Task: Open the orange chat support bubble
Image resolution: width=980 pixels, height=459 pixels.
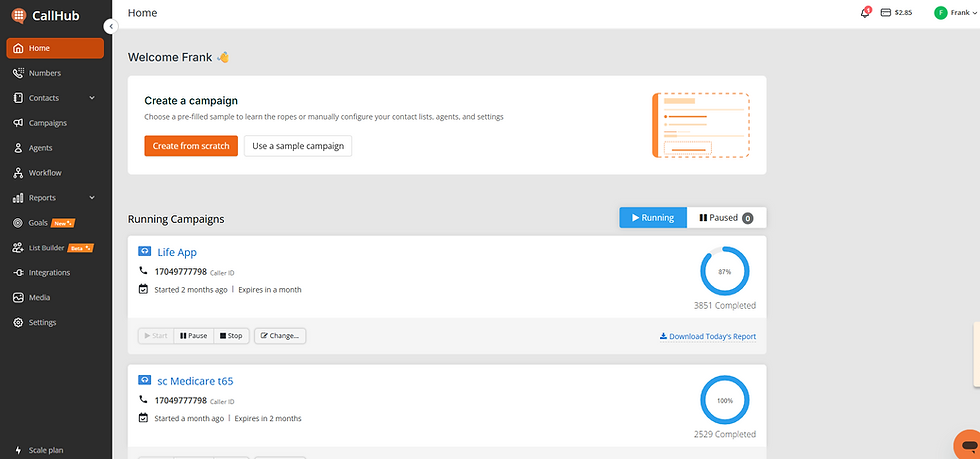Action: [x=968, y=445]
